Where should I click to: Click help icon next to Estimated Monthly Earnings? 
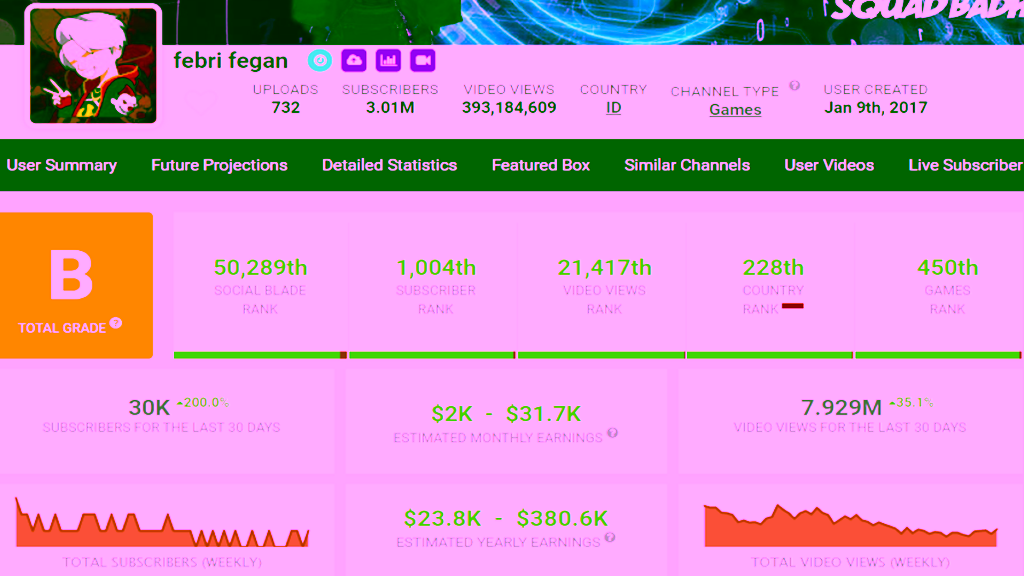612,433
